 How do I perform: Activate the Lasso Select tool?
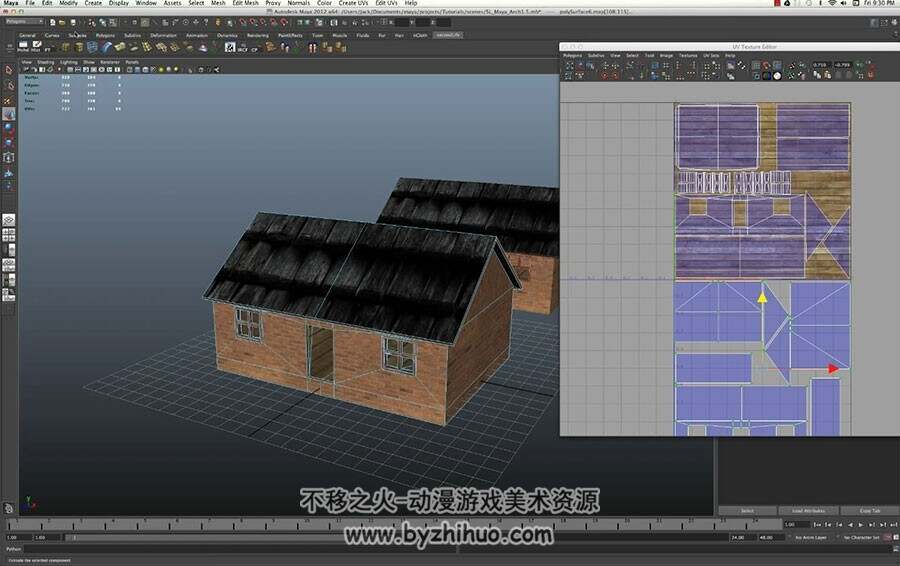pyautogui.click(x=9, y=85)
